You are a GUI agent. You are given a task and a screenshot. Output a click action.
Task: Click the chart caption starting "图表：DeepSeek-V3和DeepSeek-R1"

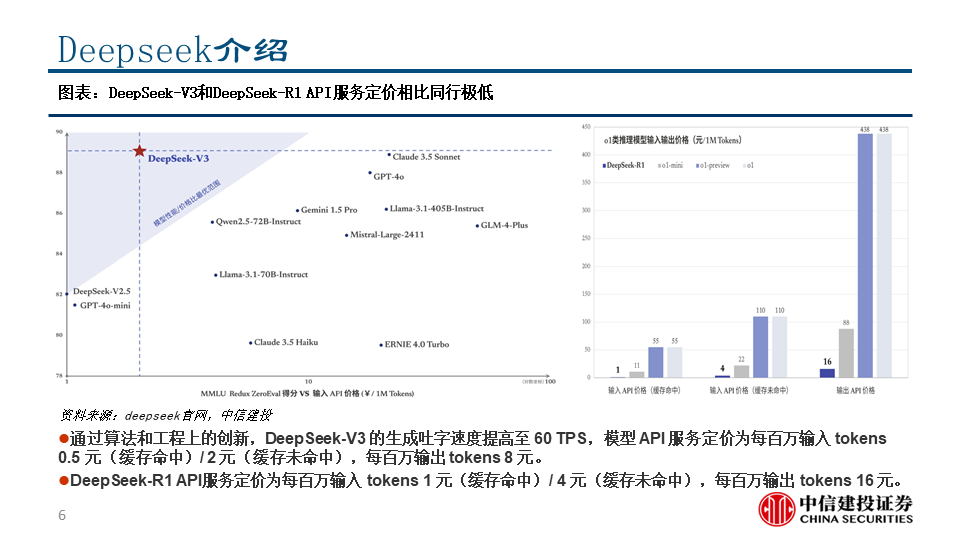(x=276, y=93)
